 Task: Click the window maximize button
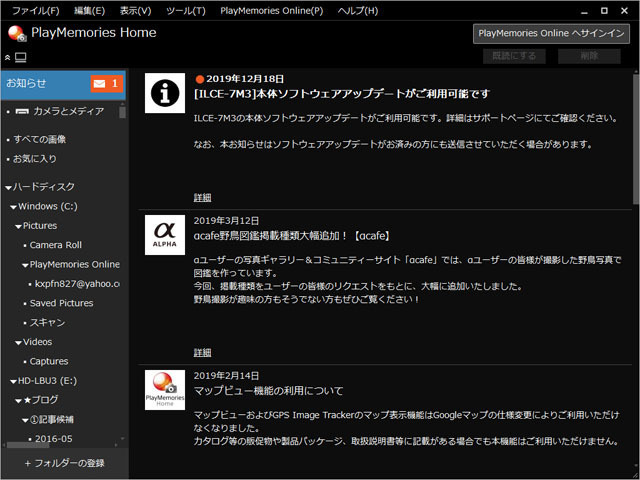[x=604, y=11]
